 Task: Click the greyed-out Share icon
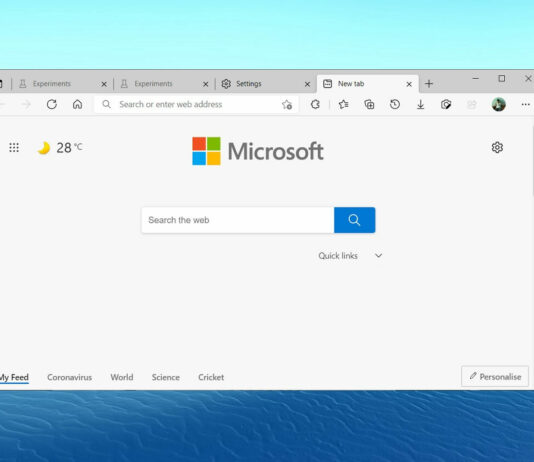(472, 104)
